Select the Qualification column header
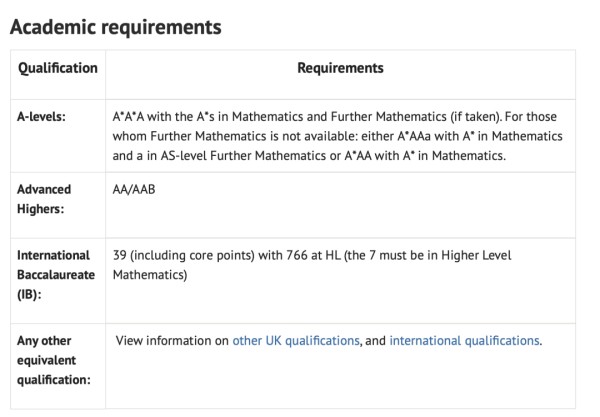This screenshot has height=417, width=600. [58, 68]
